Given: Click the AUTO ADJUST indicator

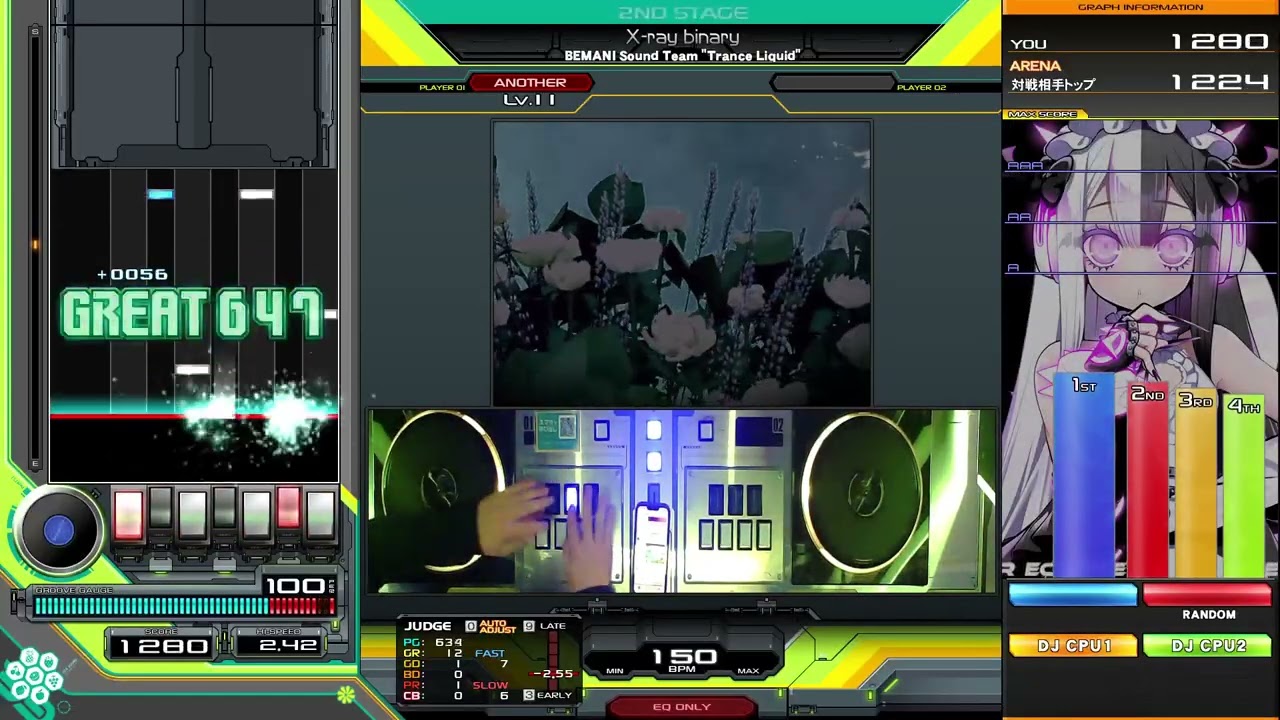Looking at the screenshot, I should [x=490, y=626].
